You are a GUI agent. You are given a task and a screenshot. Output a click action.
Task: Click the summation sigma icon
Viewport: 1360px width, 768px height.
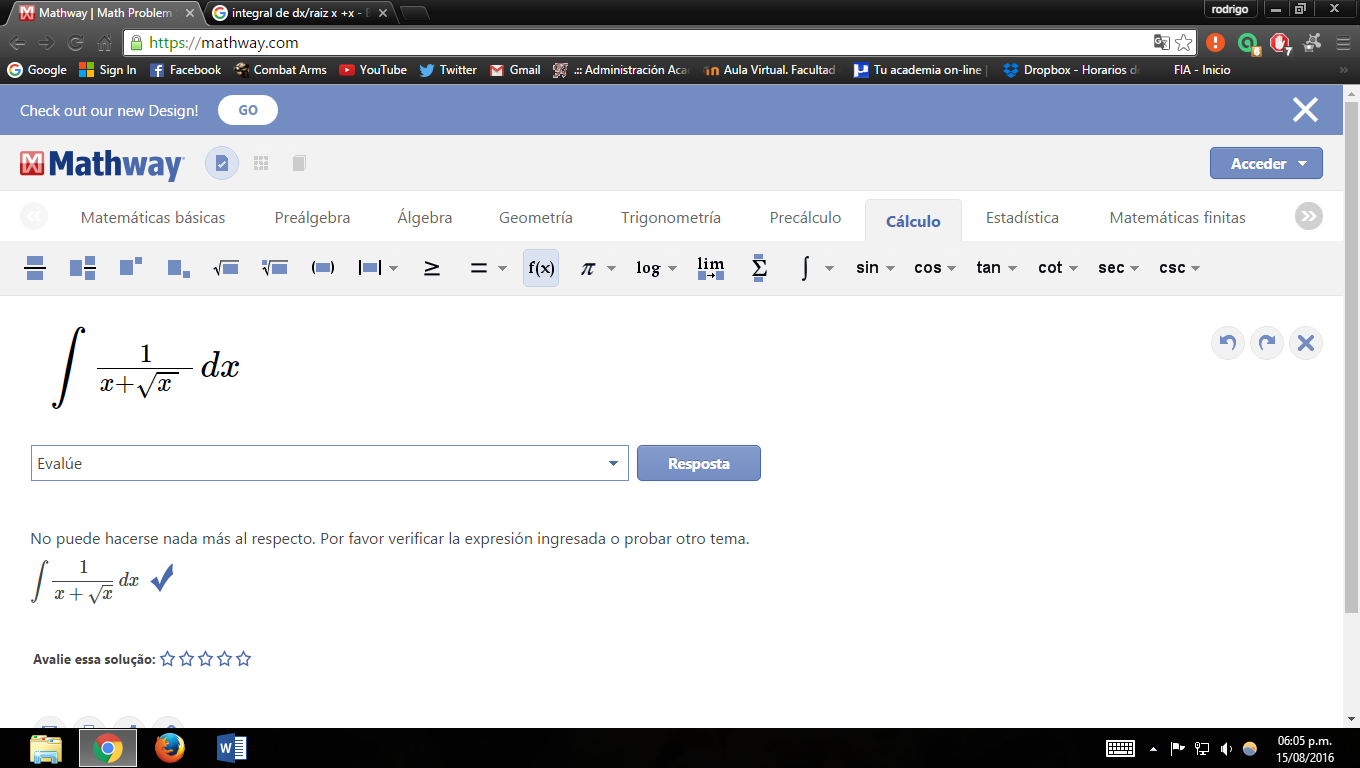[x=759, y=268]
